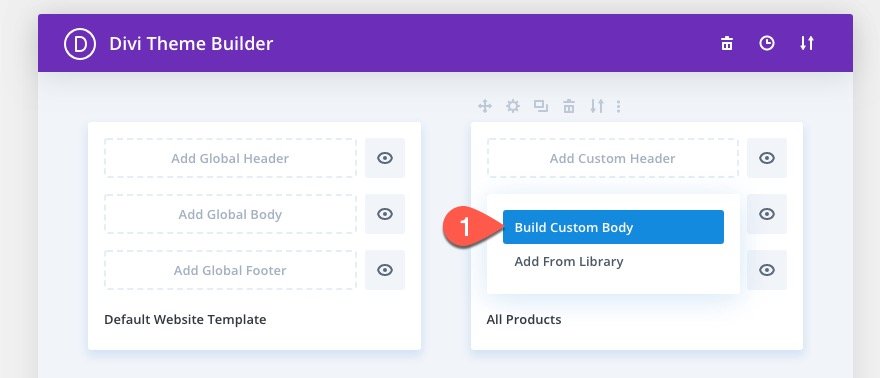
Task: Open template settings gear icon
Action: click(x=513, y=105)
